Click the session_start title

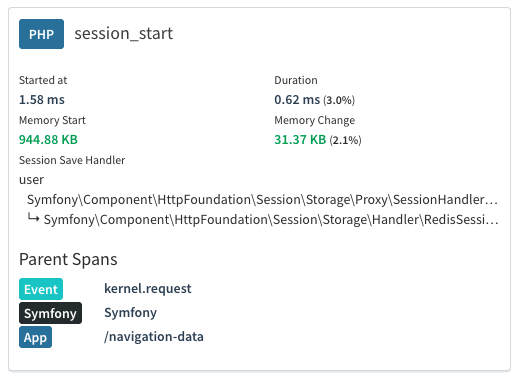124,34
